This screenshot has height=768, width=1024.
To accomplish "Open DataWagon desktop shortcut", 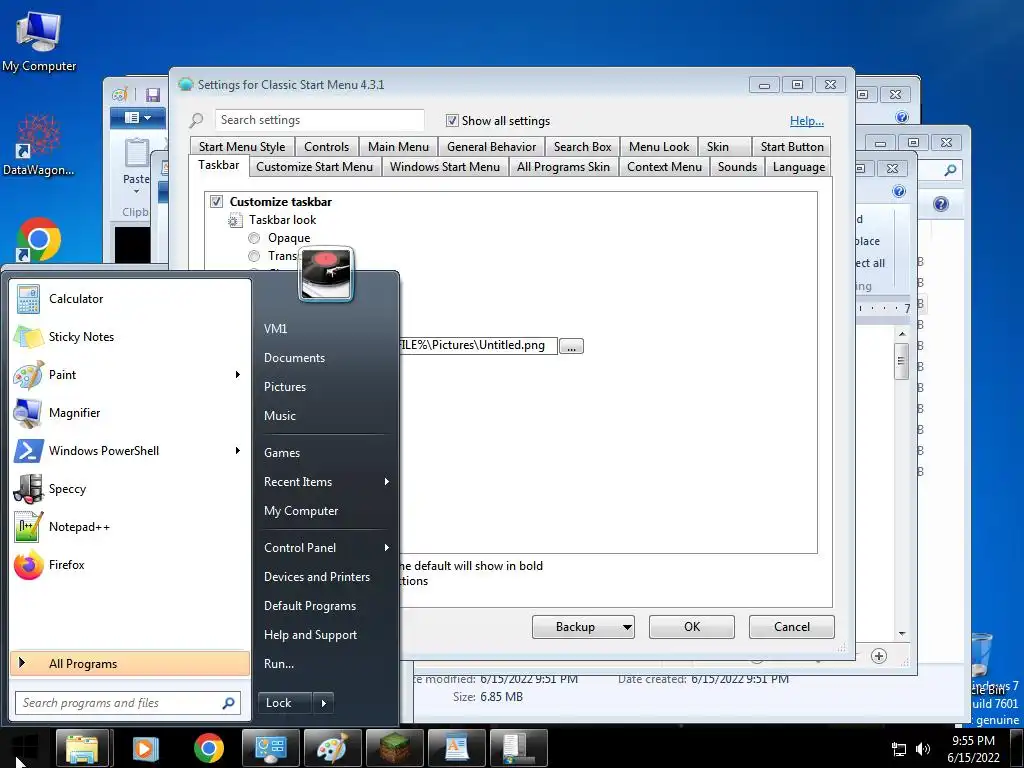I will click(39, 145).
